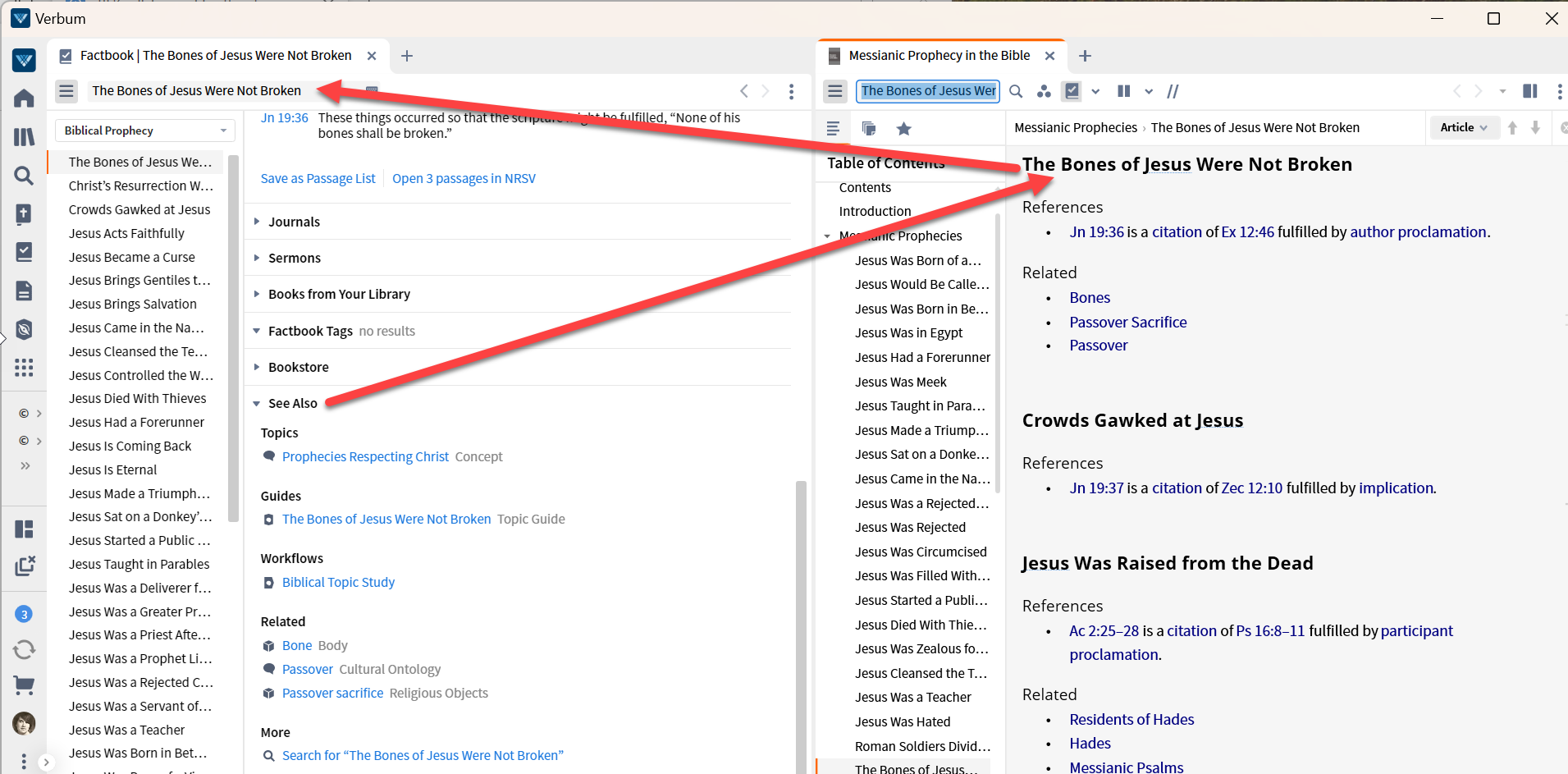Open the Biblical Topic Study workflow
Viewport: 1568px width, 774px height.
click(x=338, y=582)
